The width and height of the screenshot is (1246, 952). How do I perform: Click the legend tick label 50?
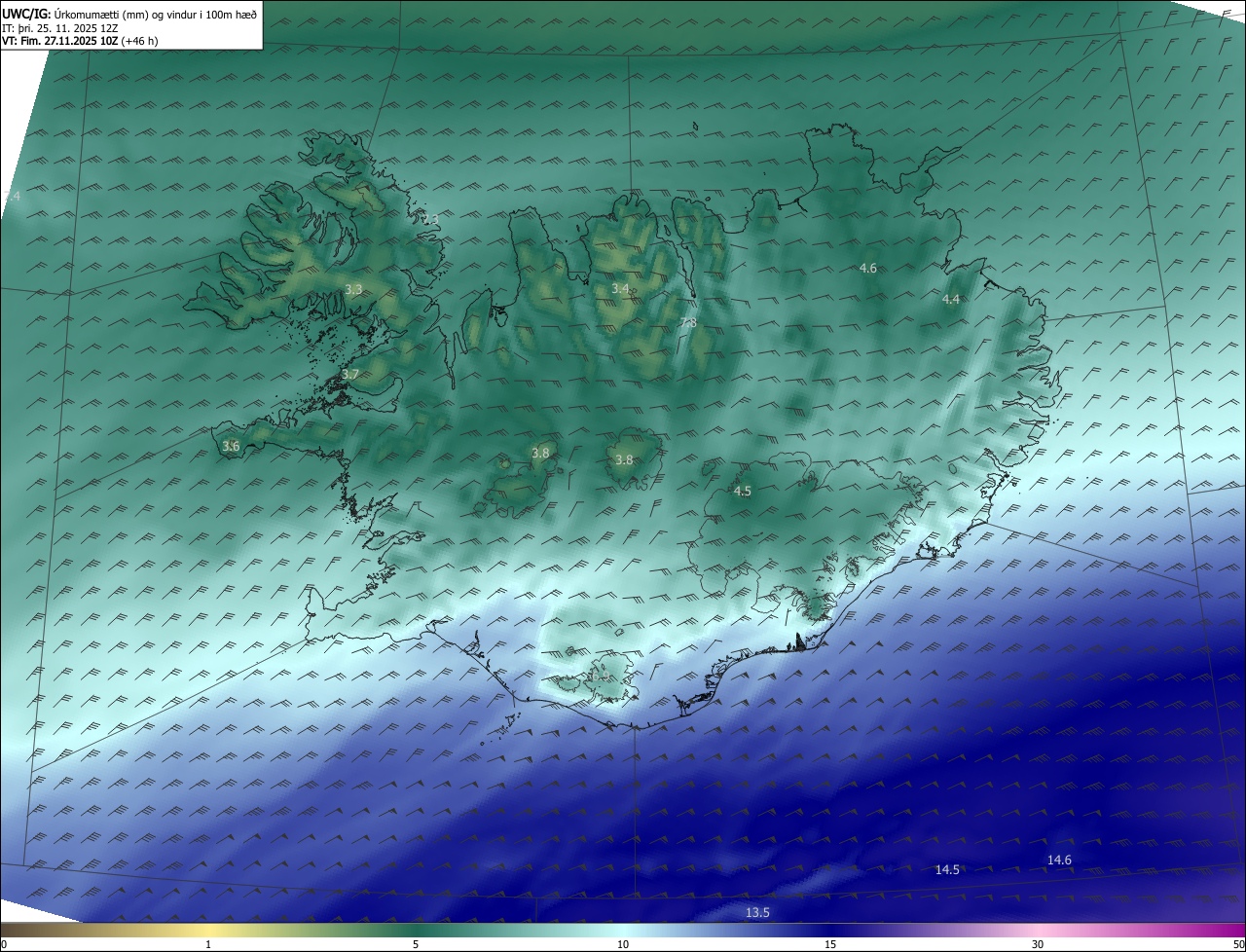1238,944
